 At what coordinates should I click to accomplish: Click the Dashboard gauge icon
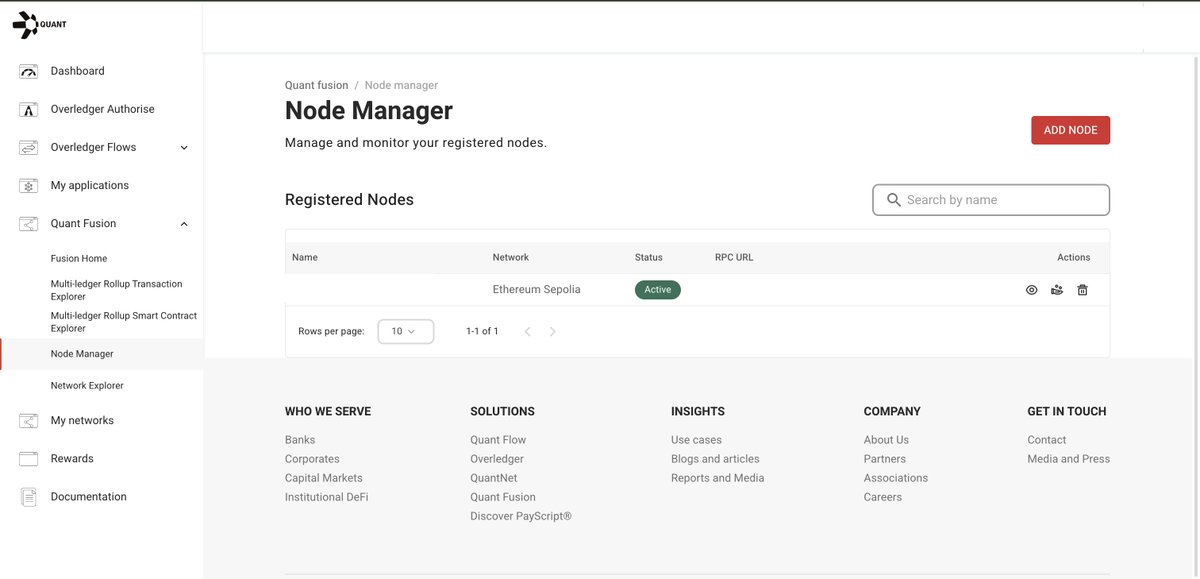(29, 71)
